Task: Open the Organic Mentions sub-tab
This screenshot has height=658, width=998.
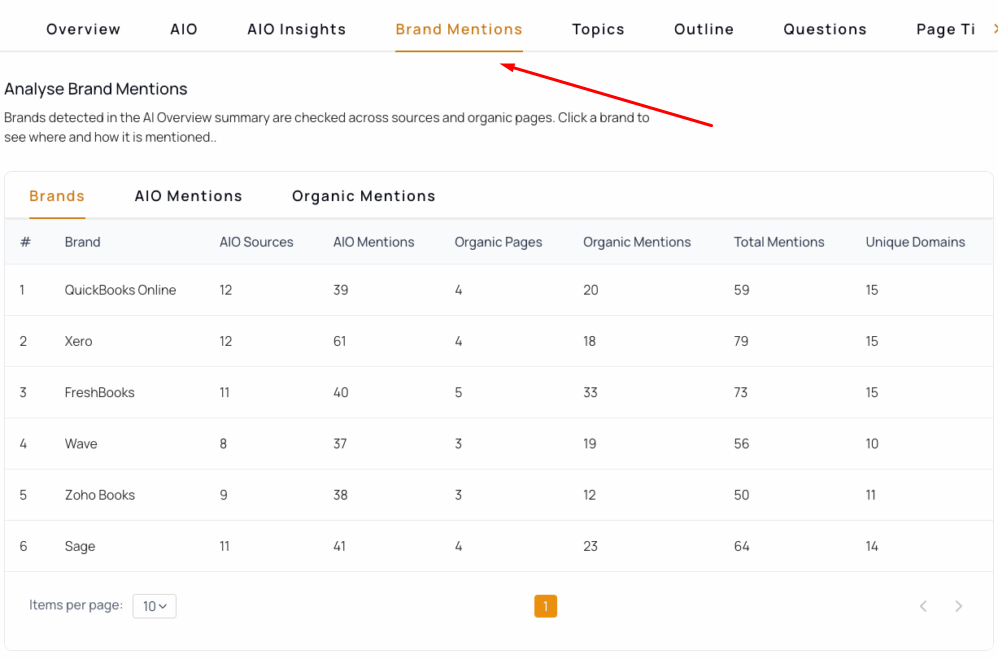Action: click(x=364, y=196)
